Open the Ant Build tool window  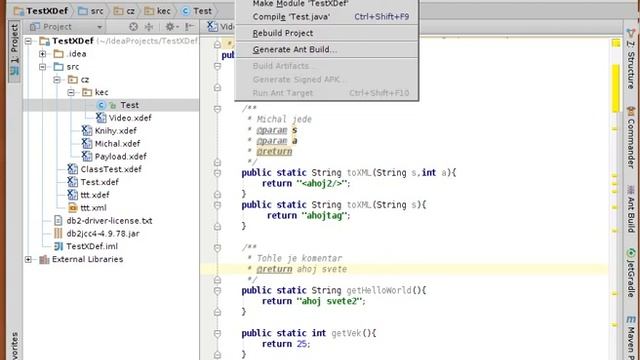(631, 209)
